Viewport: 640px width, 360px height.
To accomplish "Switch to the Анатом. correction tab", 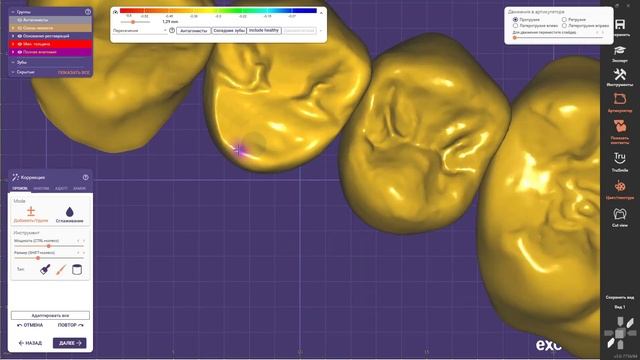I will click(41, 189).
